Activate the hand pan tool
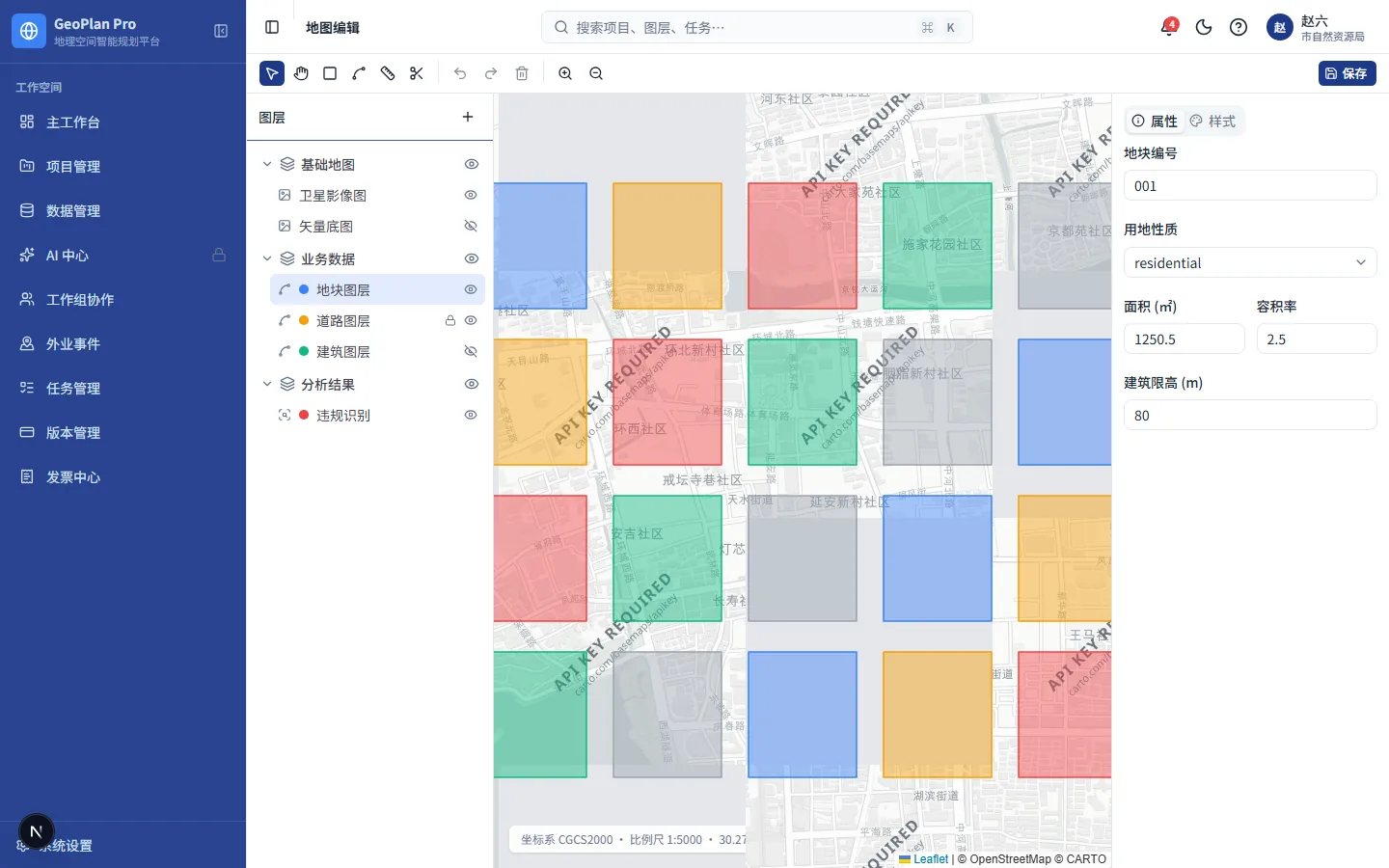Image resolution: width=1389 pixels, height=868 pixels. click(301, 73)
